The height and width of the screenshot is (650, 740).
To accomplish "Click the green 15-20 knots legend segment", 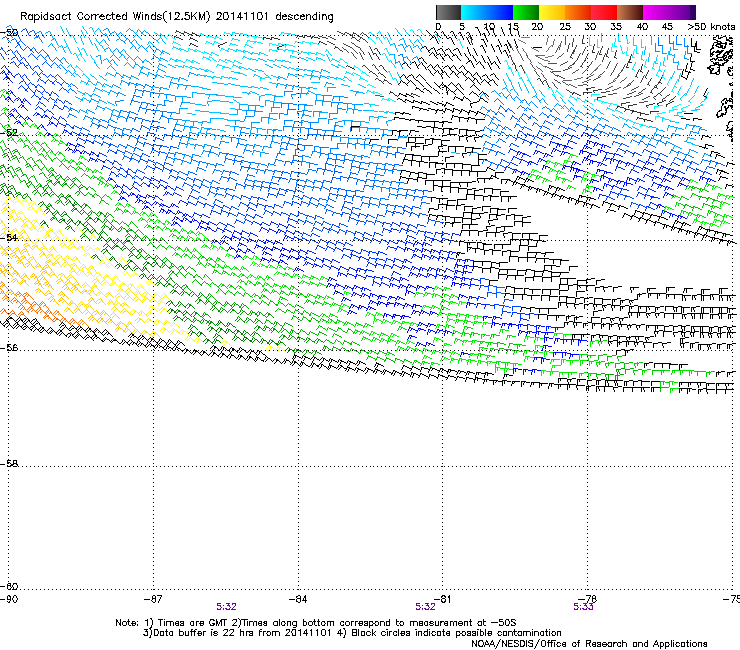I will [526, 12].
